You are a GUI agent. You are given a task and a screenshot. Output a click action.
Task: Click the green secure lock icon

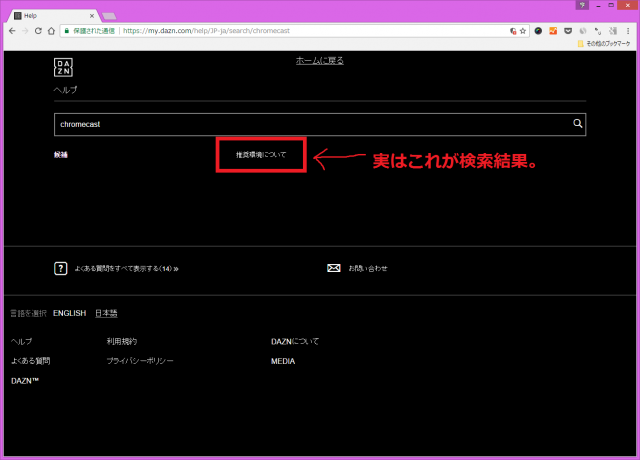point(67,31)
